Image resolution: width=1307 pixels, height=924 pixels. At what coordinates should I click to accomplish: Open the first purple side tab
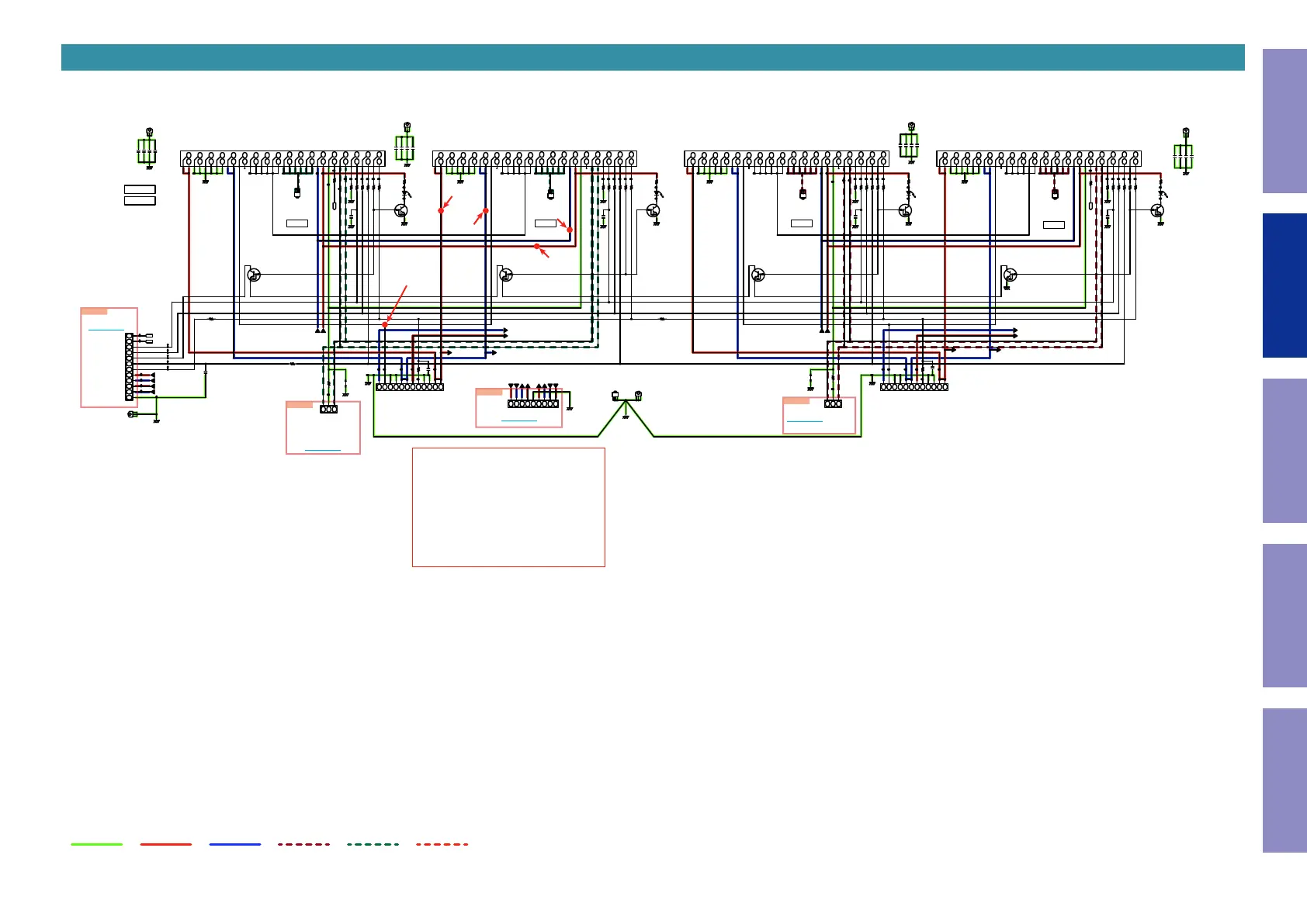point(1284,121)
